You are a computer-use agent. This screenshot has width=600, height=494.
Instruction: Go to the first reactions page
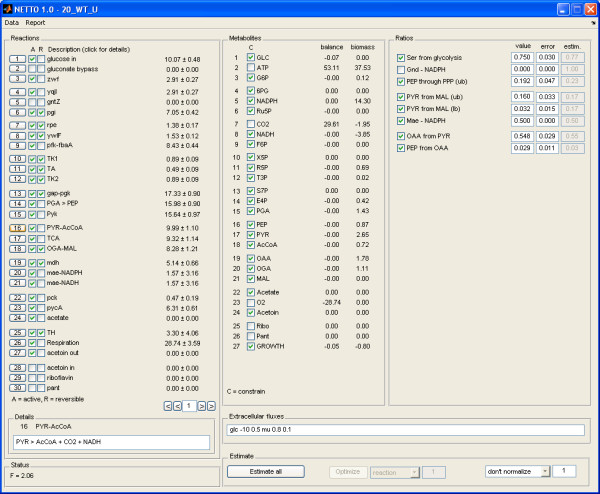(x=167, y=406)
